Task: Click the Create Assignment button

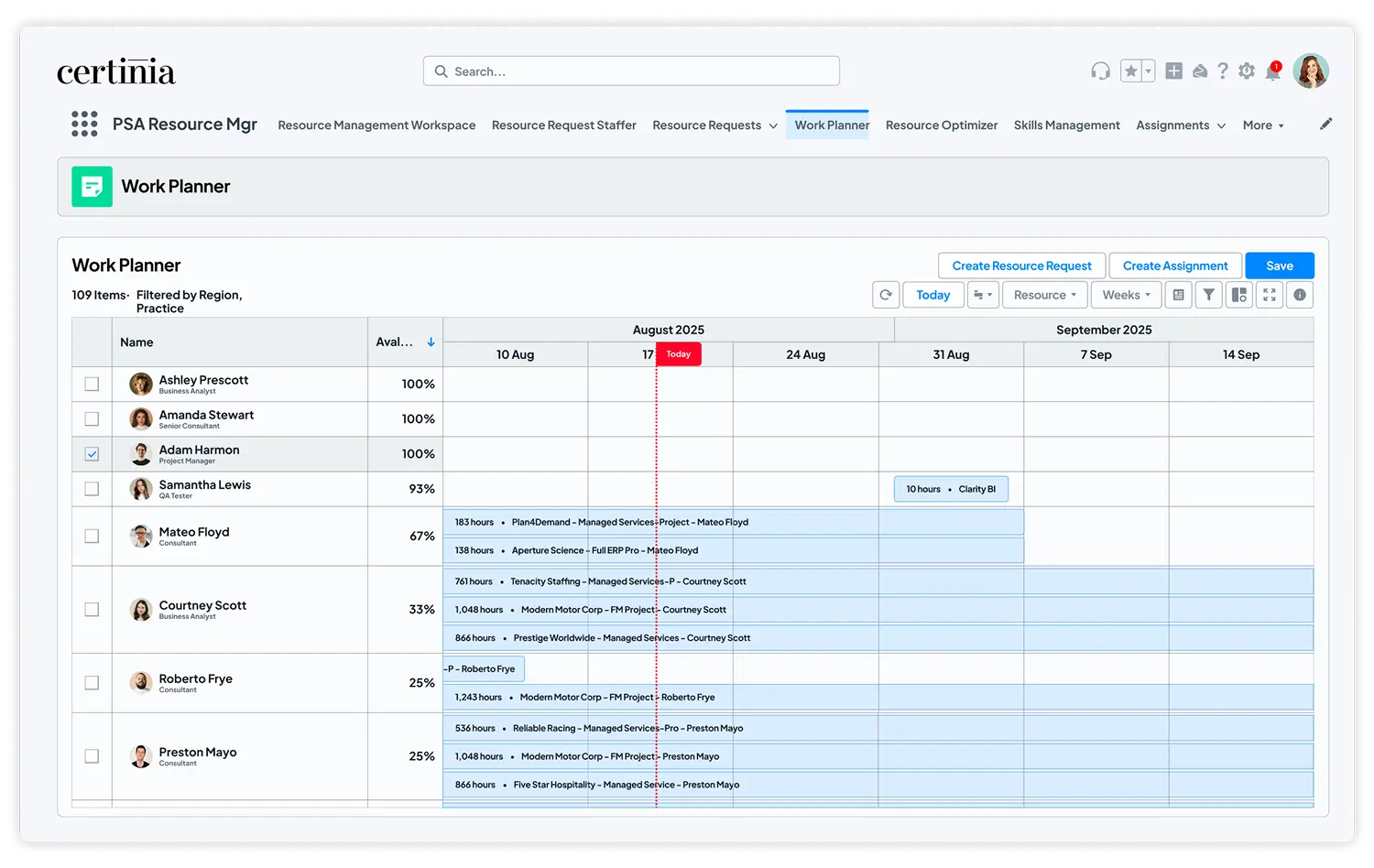Action: click(1175, 265)
